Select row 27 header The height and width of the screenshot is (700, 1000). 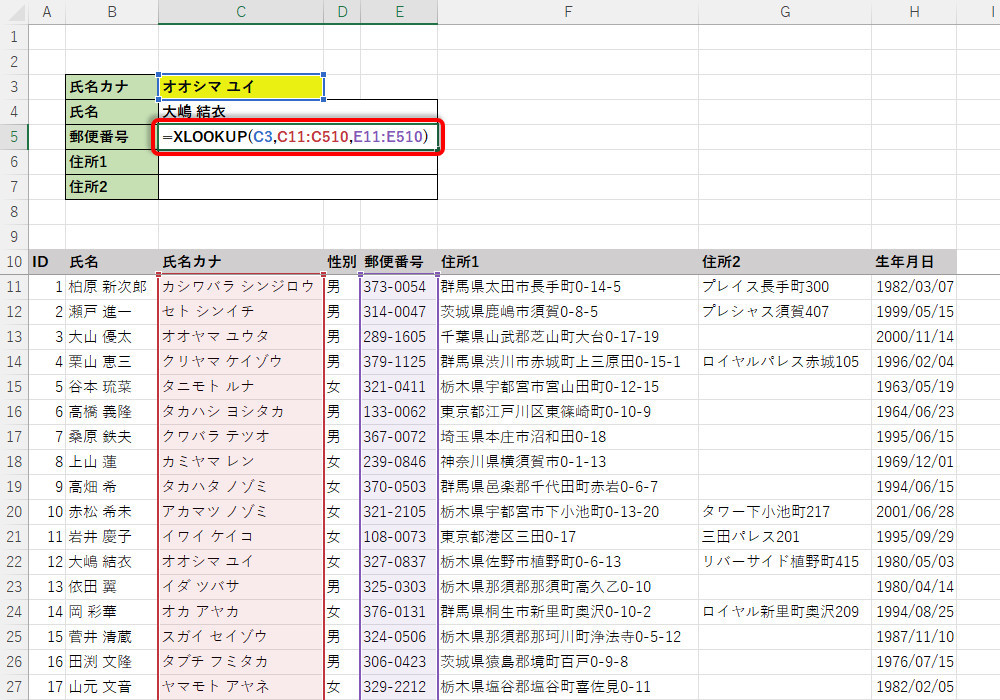14,687
